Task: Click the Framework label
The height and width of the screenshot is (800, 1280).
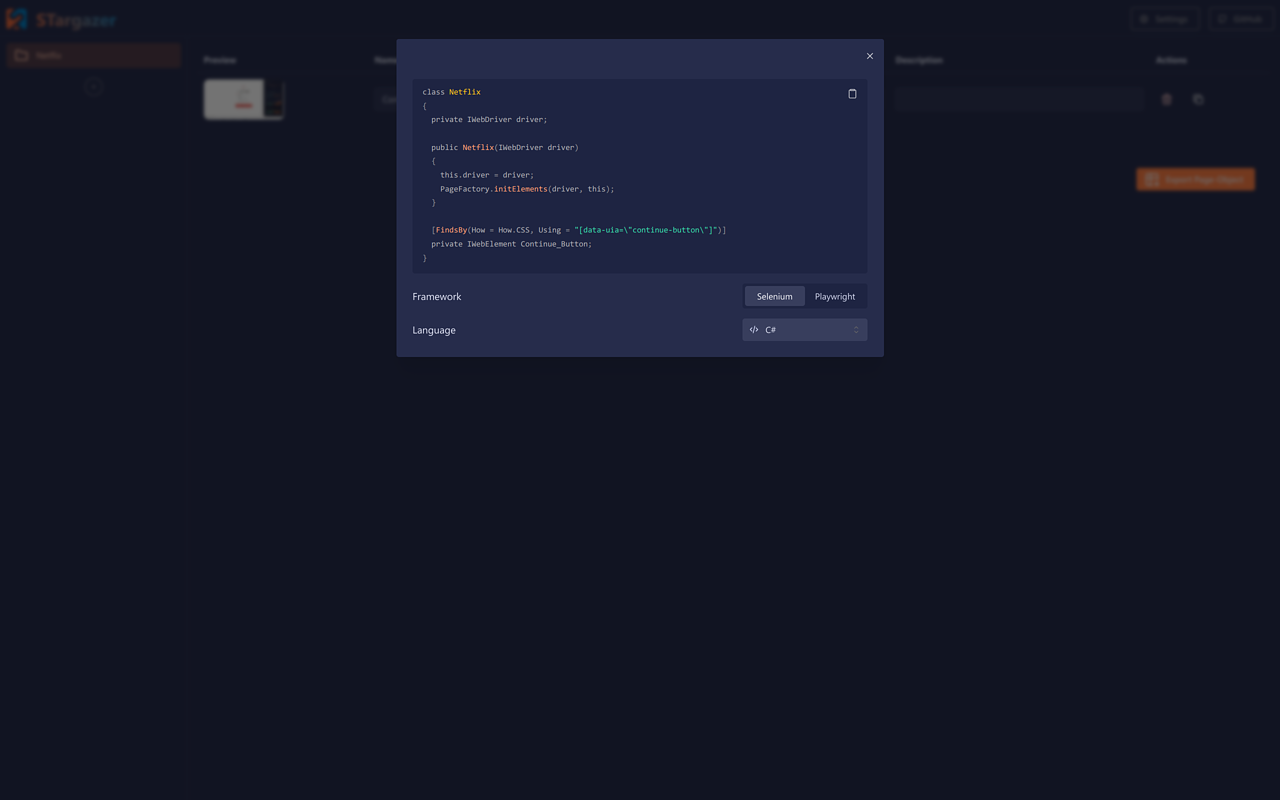Action: [437, 297]
